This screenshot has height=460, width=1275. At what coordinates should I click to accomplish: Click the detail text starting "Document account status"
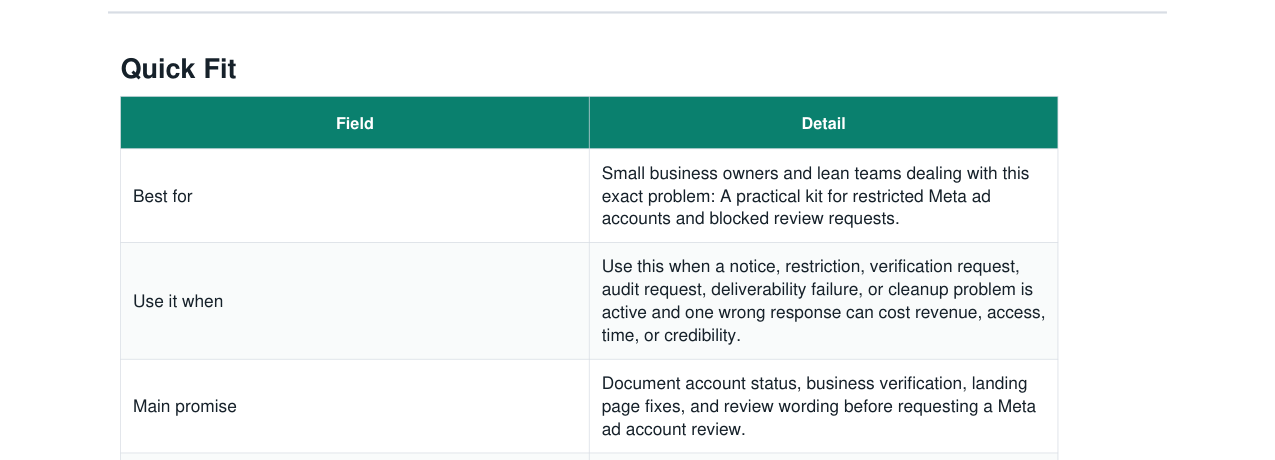pyautogui.click(x=819, y=406)
